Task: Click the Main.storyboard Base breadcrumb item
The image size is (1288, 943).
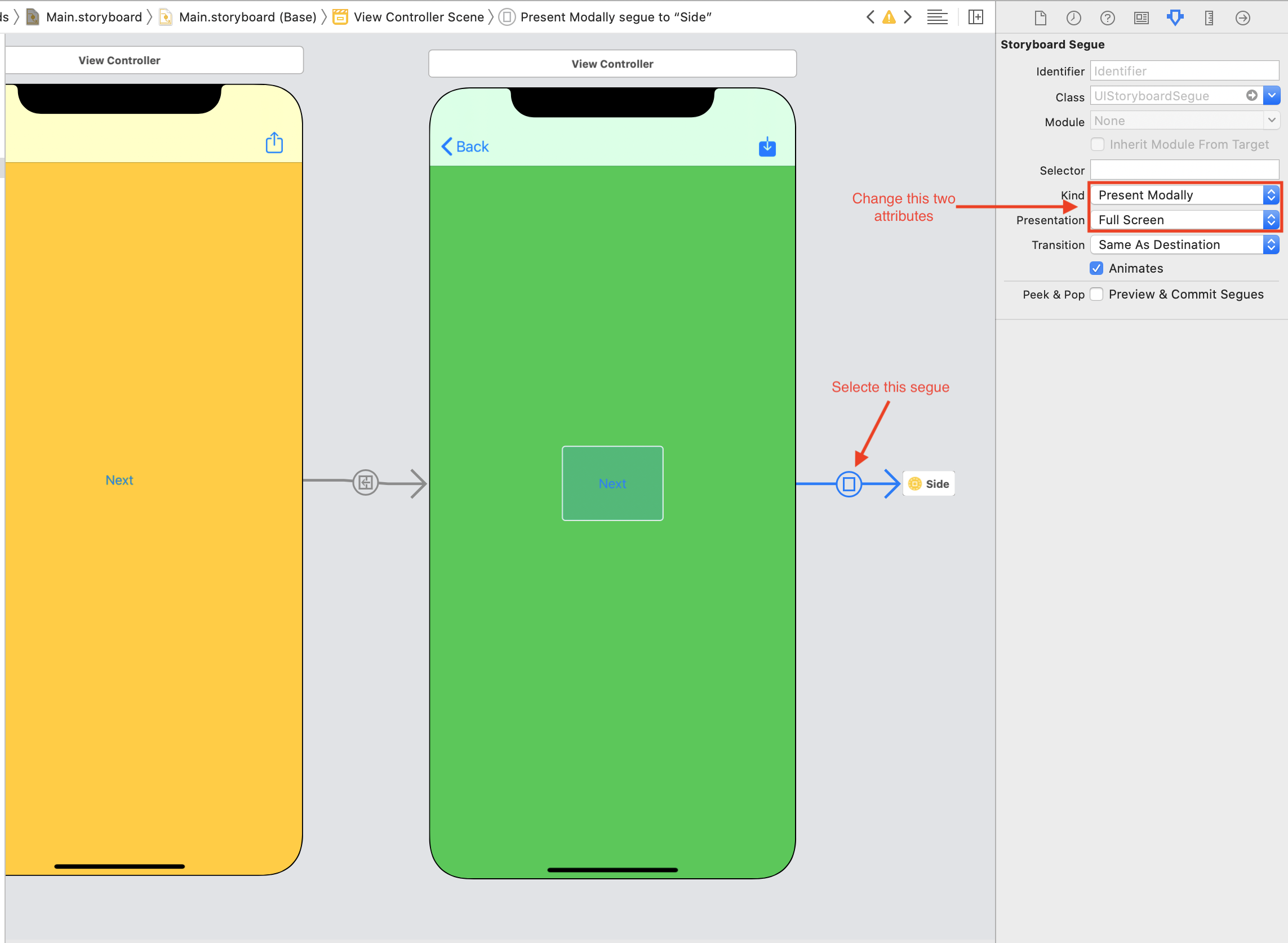Action: tap(248, 16)
